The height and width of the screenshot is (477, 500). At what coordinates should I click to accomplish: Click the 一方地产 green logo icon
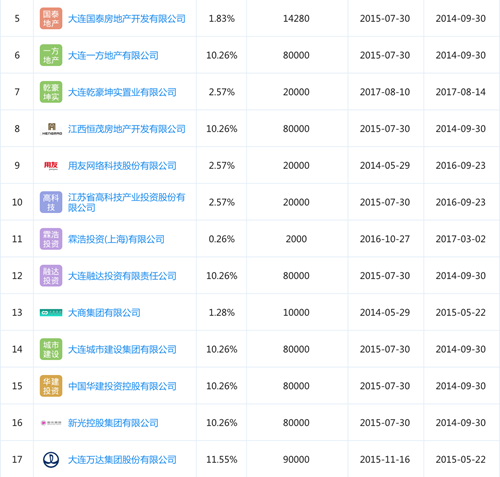(x=51, y=55)
